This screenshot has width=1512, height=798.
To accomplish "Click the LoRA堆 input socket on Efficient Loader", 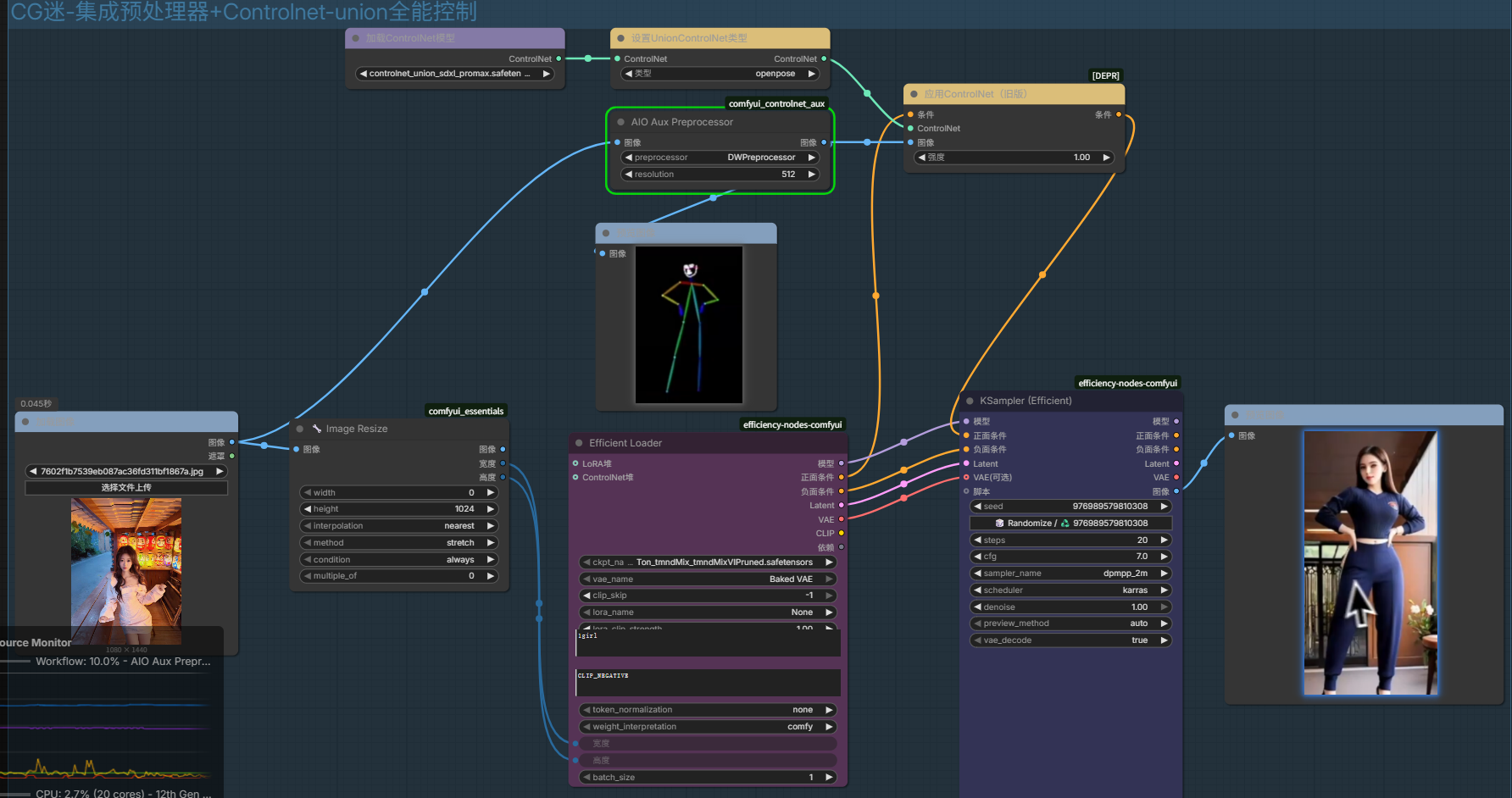I will [x=575, y=463].
